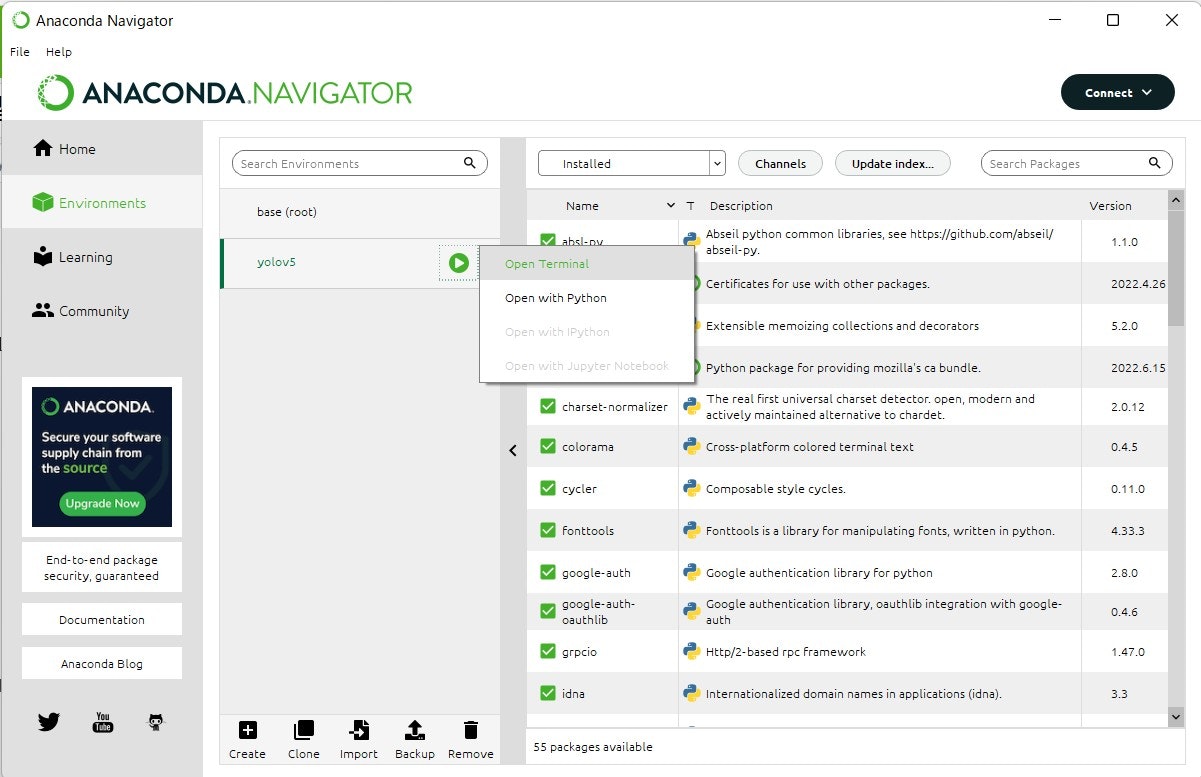The width and height of the screenshot is (1201, 777).
Task: Click colorama version 0.4.5 cell
Action: tap(1124, 447)
